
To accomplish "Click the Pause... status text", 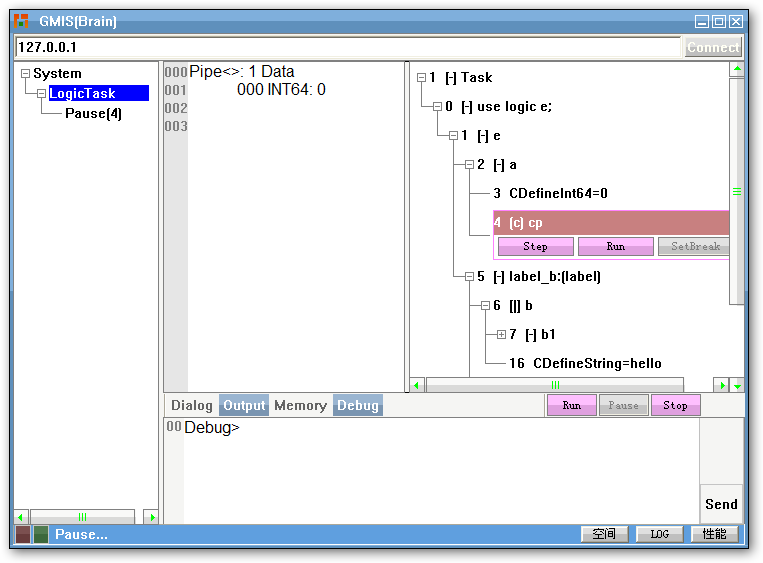I will [81, 534].
